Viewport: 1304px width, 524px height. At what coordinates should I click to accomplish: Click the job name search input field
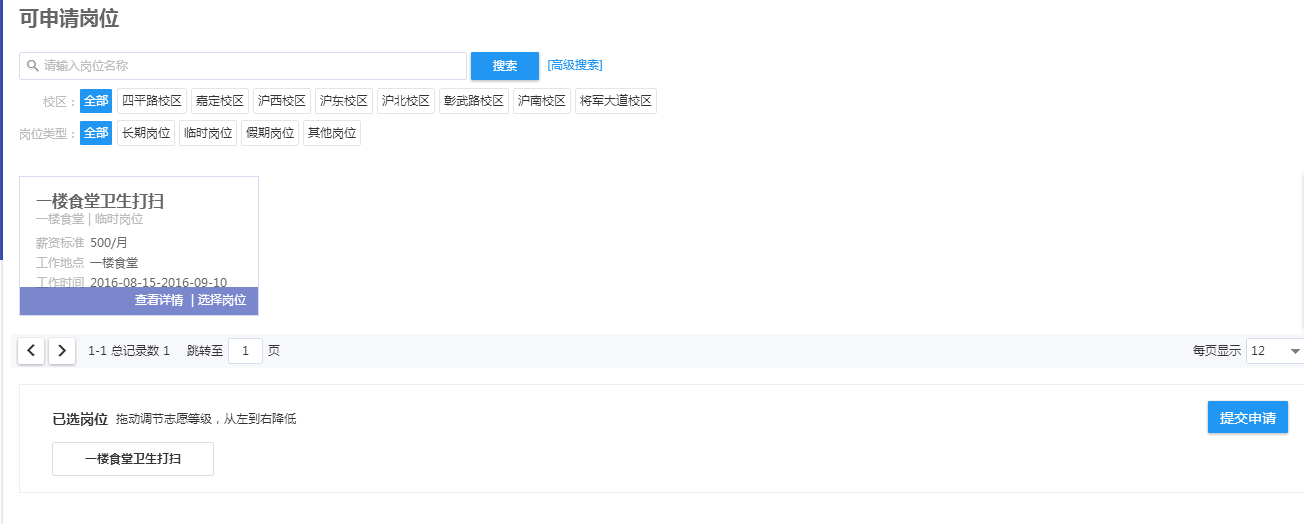pyautogui.click(x=250, y=66)
